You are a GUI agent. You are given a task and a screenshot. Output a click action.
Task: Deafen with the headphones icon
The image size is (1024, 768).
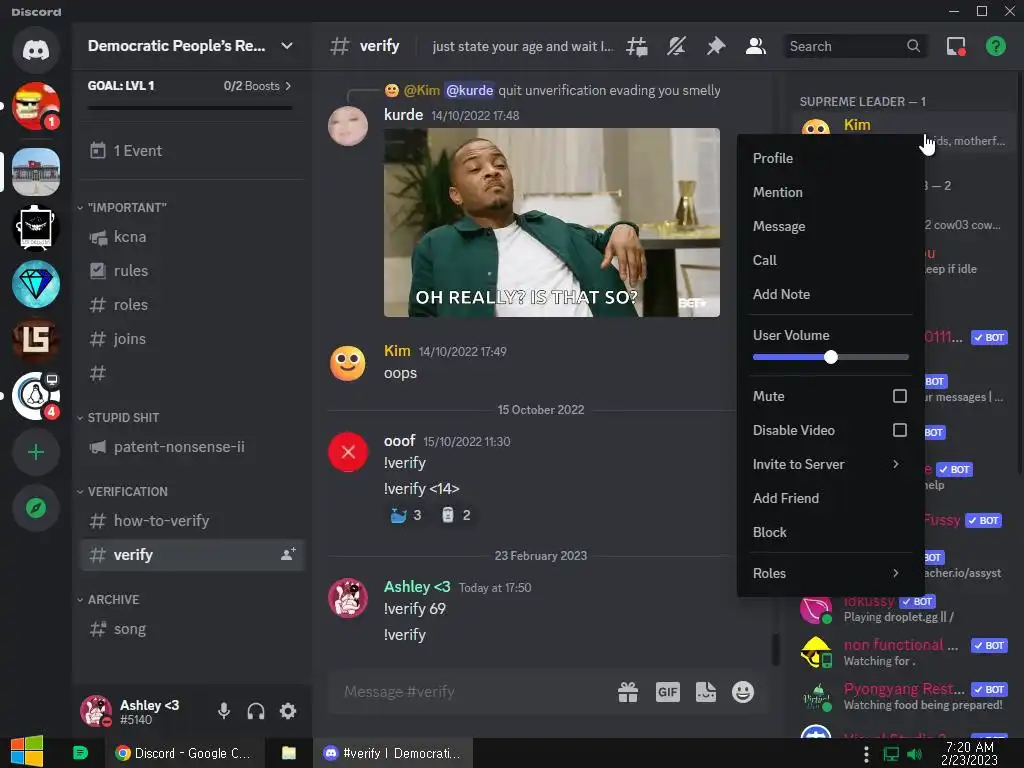[256, 711]
